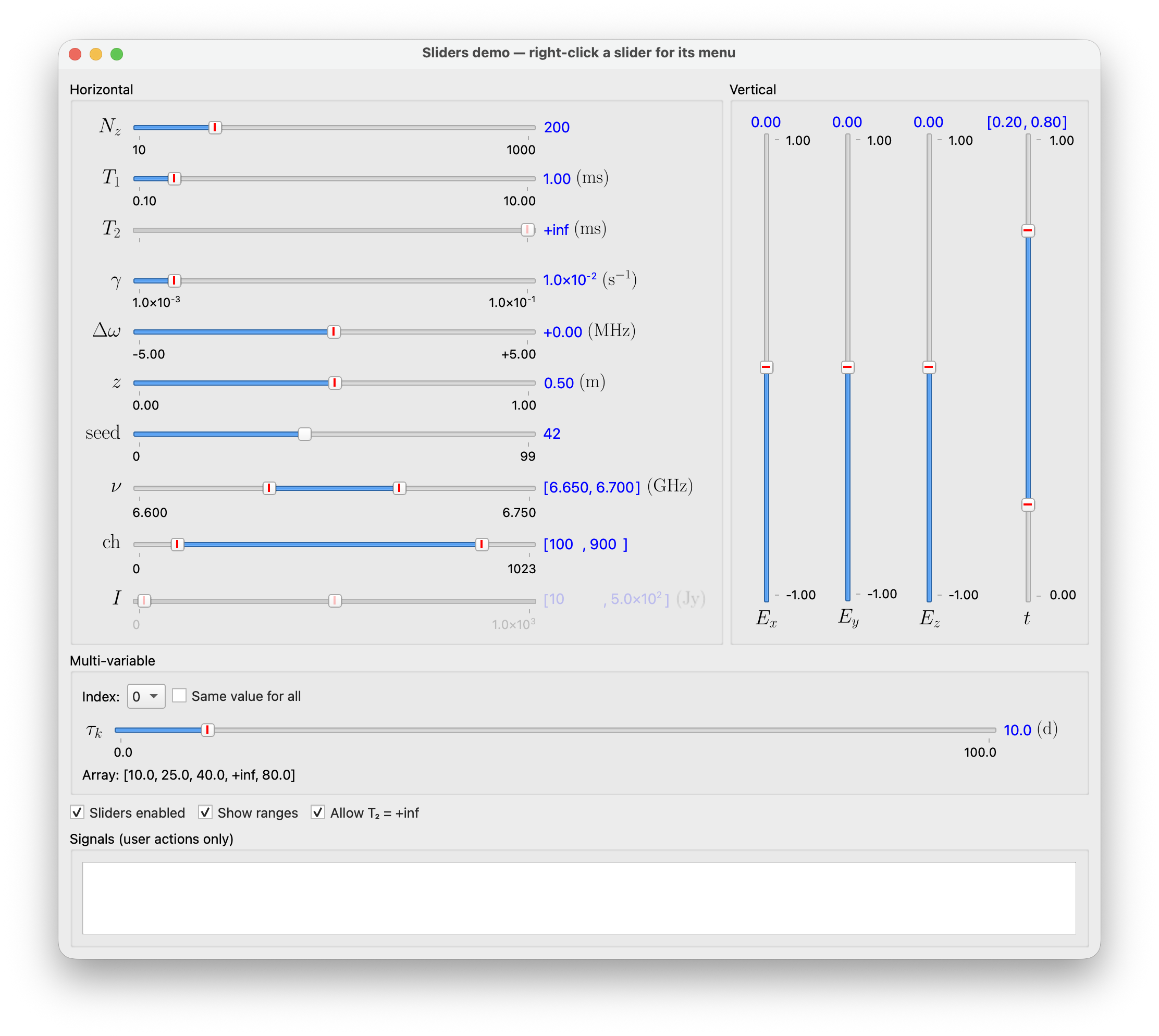Click the seed slider handle

(x=304, y=434)
